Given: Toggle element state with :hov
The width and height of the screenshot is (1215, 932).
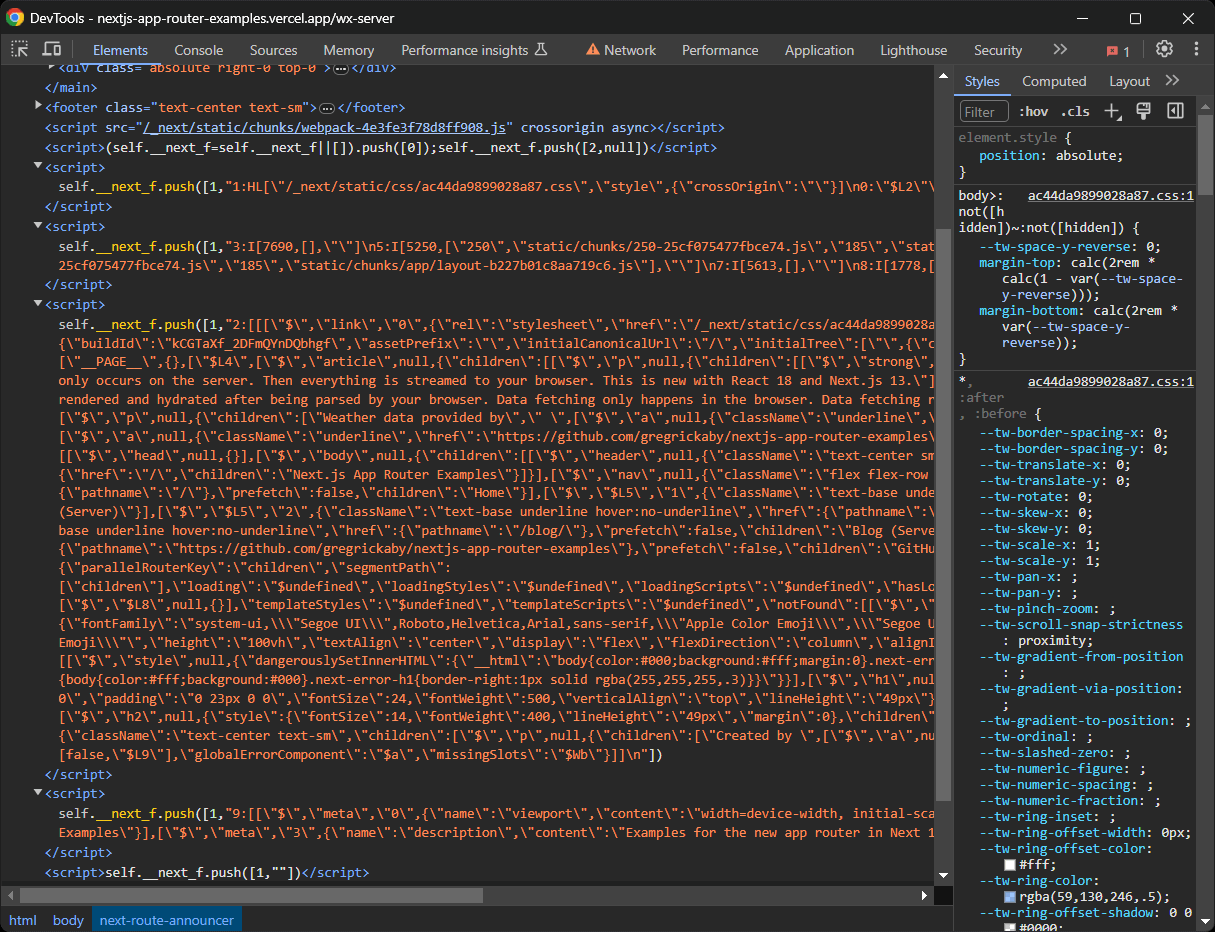Looking at the screenshot, I should 1034,111.
